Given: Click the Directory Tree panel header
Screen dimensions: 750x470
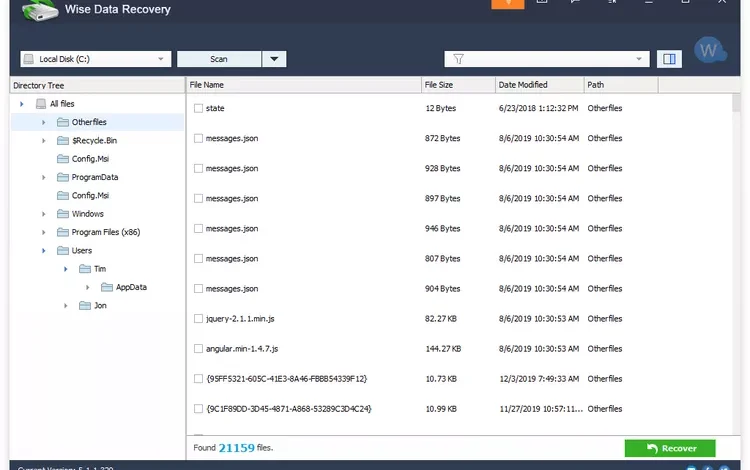Looking at the screenshot, I should pos(97,86).
